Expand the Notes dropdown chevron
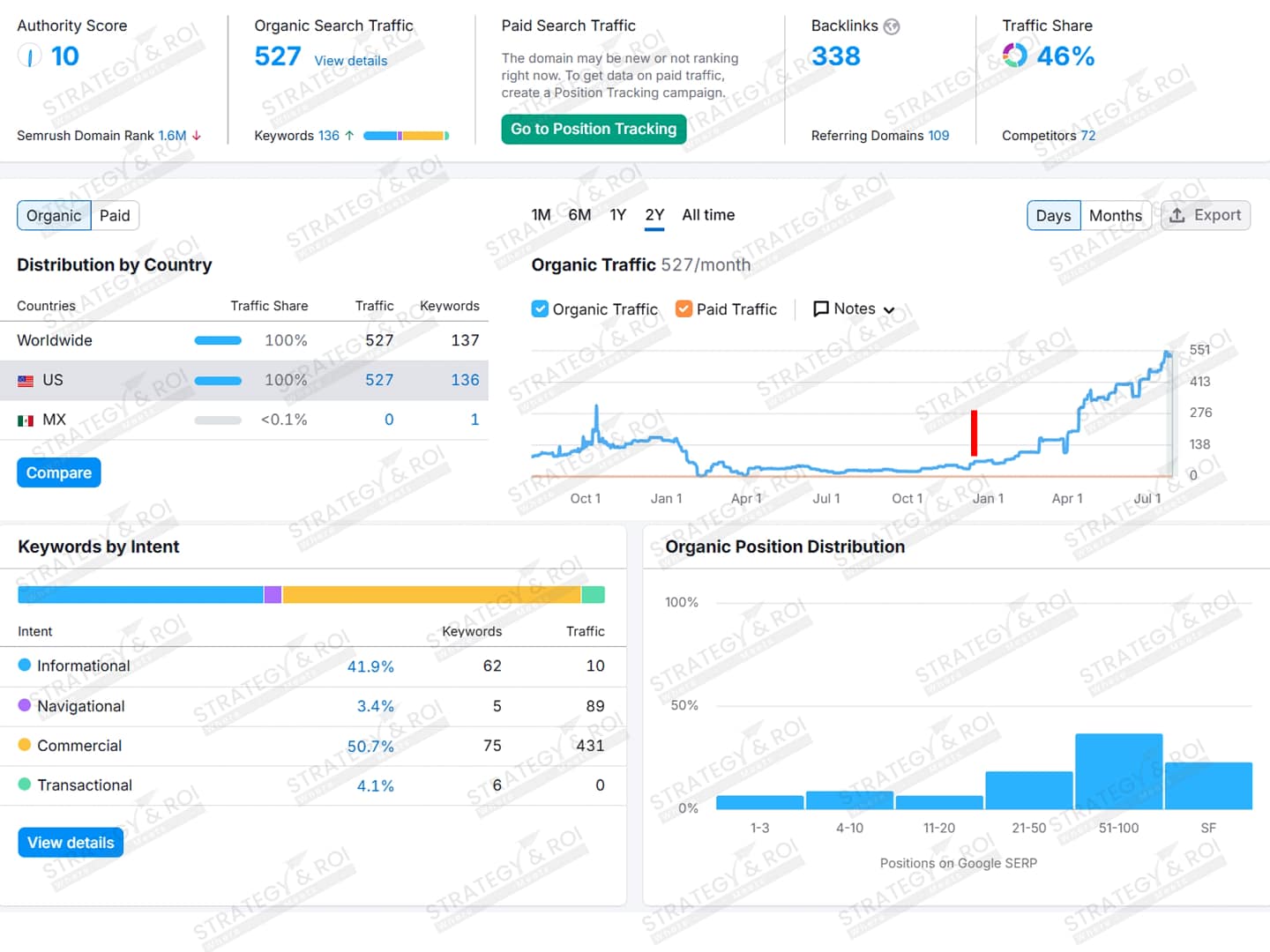Screen dimensions: 1270x952 889,310
